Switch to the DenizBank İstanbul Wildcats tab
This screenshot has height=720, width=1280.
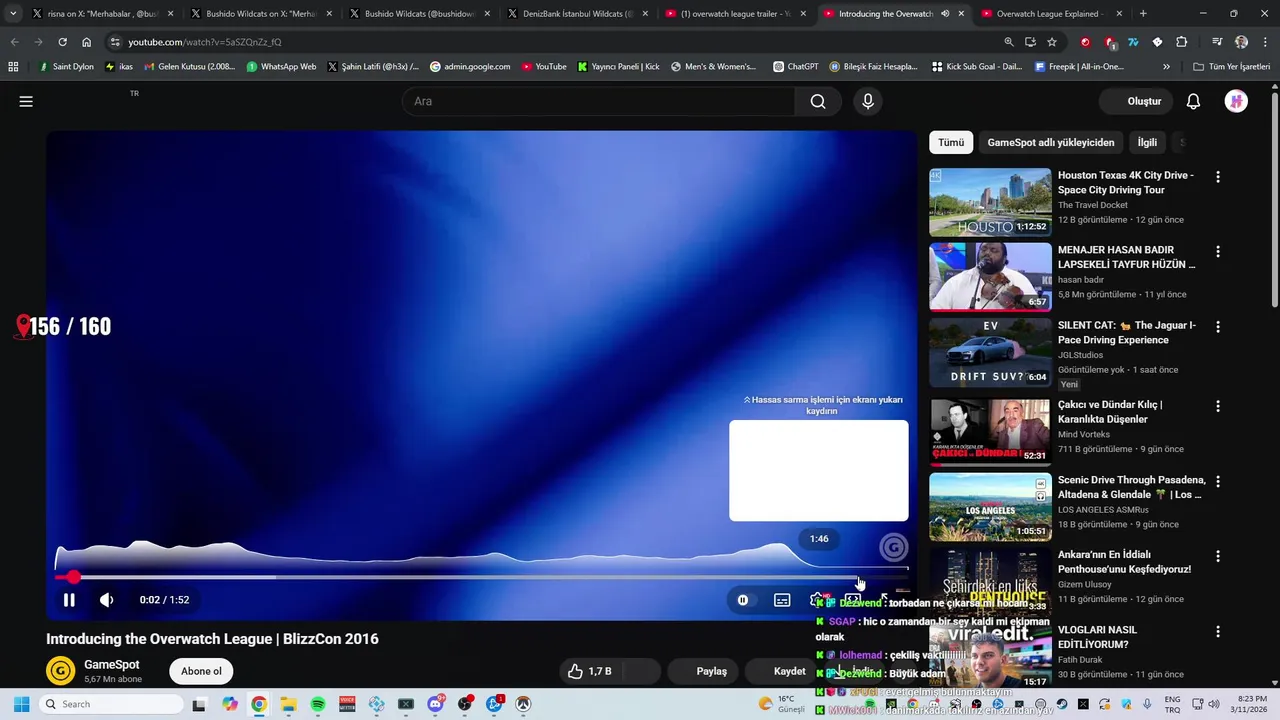click(575, 14)
